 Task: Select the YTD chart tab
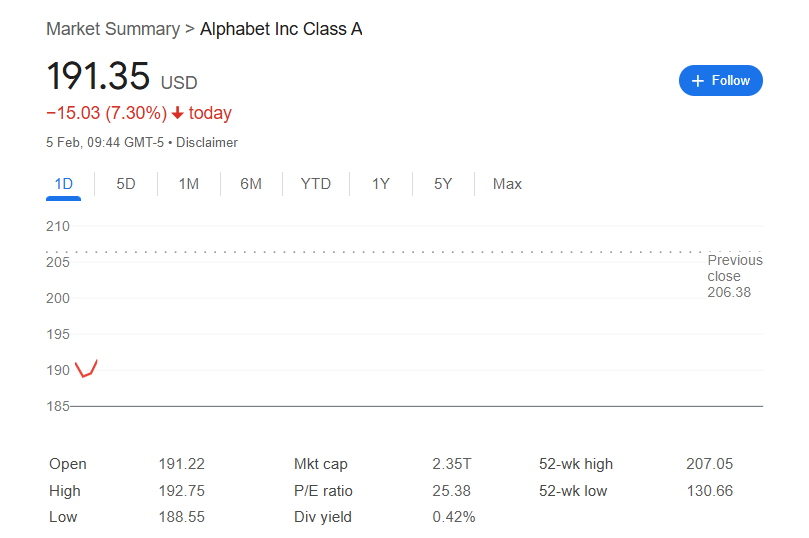click(x=316, y=184)
